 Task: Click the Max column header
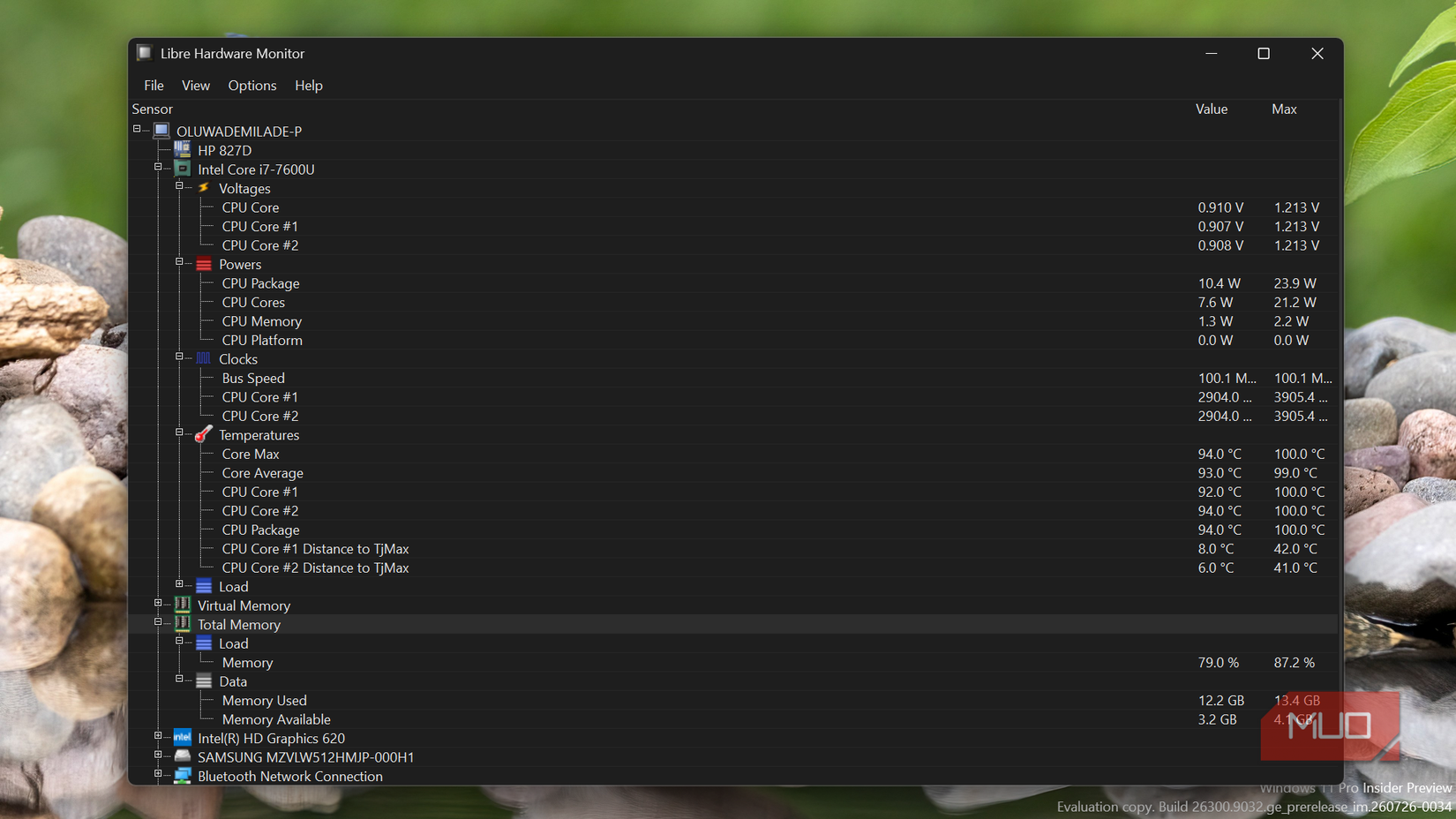pyautogui.click(x=1284, y=109)
